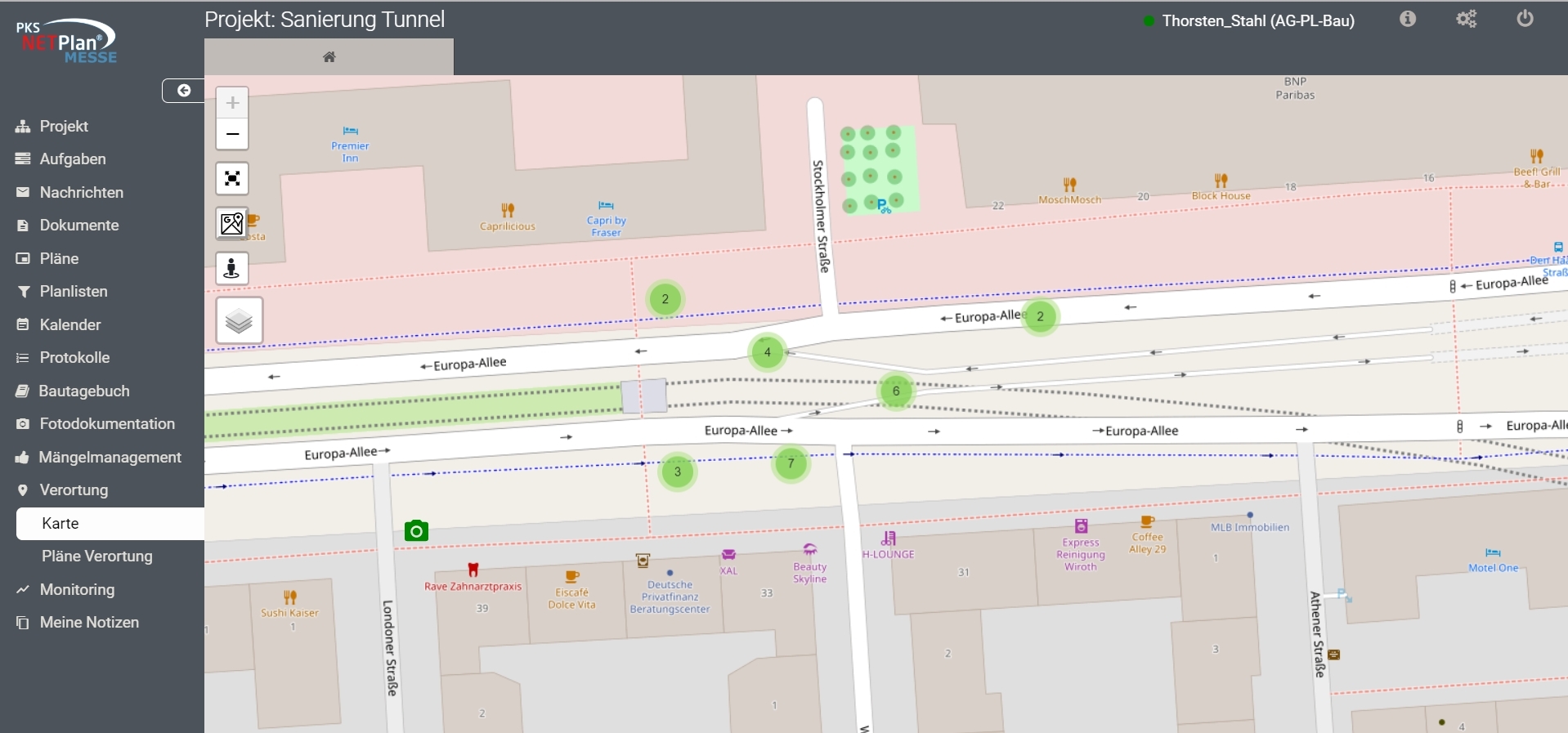Click the user name Thorsten_Stahl
This screenshot has width=1568, height=733.
click(x=1258, y=20)
